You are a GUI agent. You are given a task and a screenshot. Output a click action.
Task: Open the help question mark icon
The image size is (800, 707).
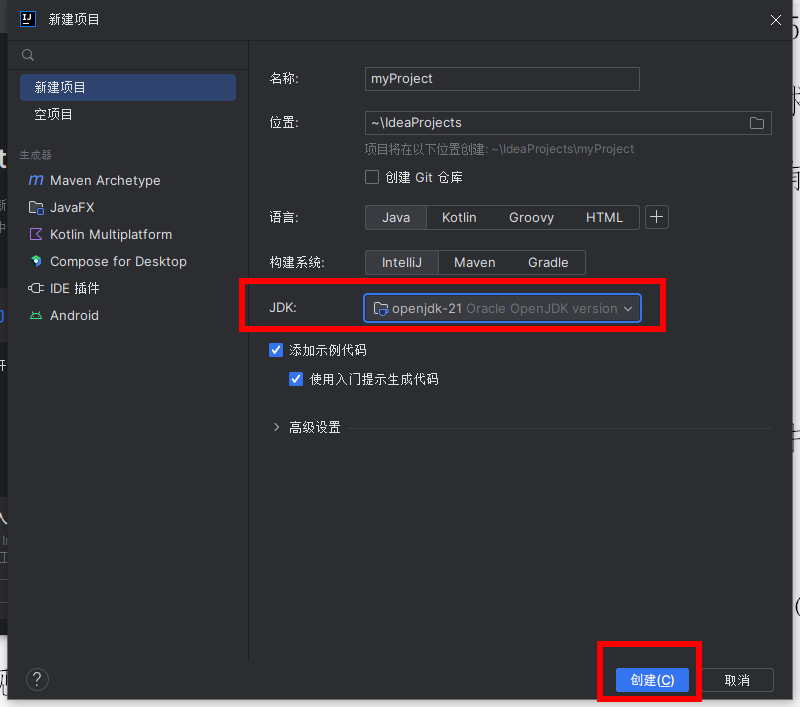coord(37,679)
